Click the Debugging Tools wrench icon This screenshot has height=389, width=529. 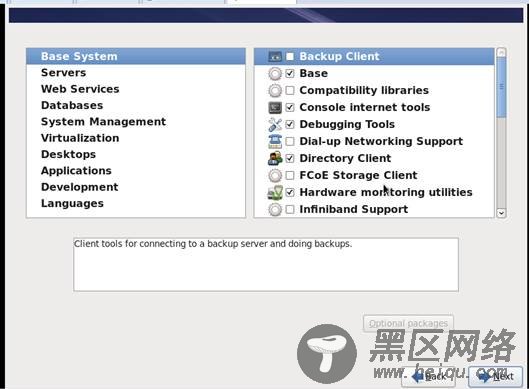pos(275,124)
